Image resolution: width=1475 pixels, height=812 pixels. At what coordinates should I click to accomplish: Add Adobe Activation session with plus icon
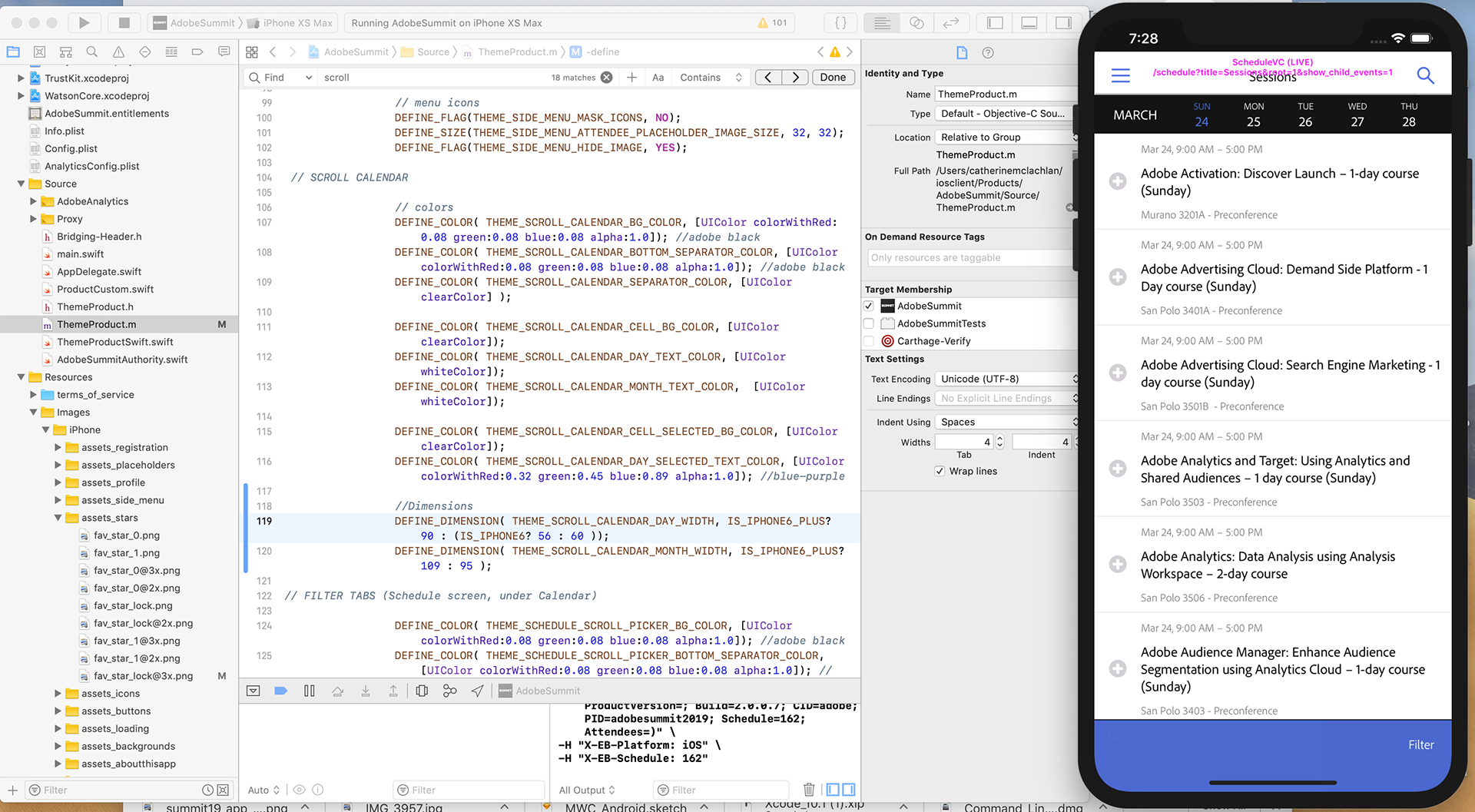coord(1118,181)
